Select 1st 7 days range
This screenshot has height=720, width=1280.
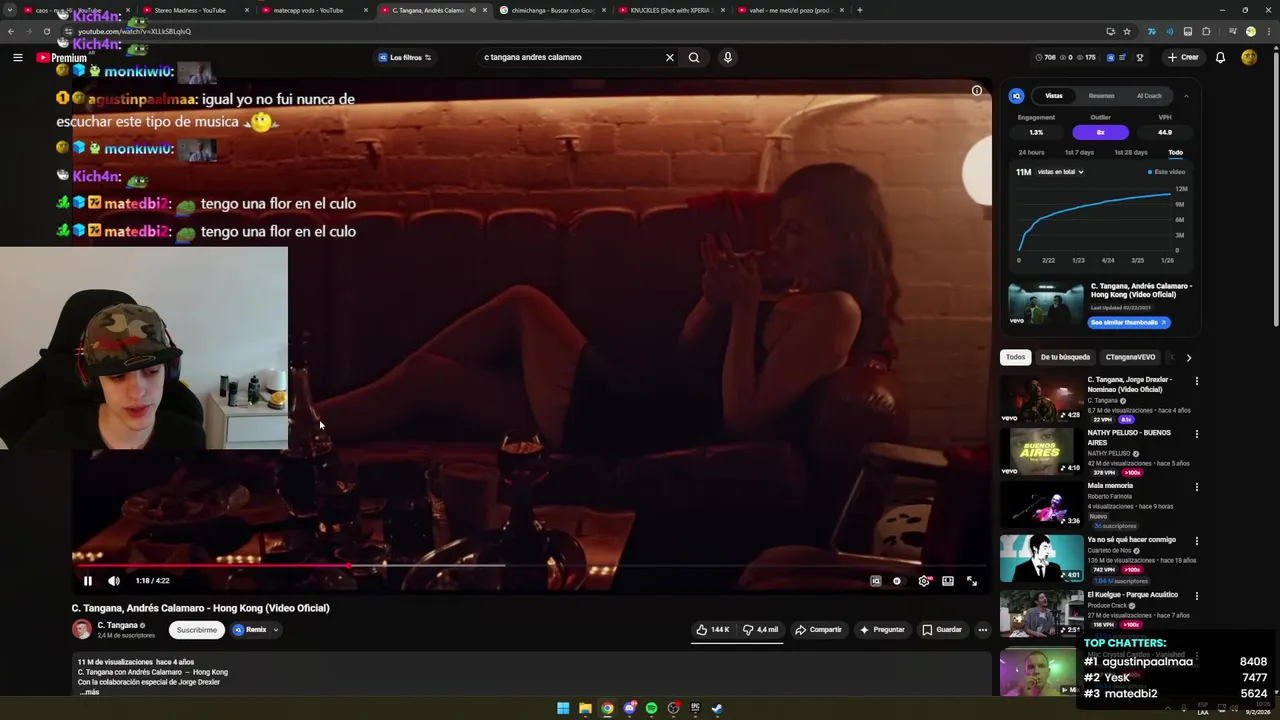[x=1079, y=152]
